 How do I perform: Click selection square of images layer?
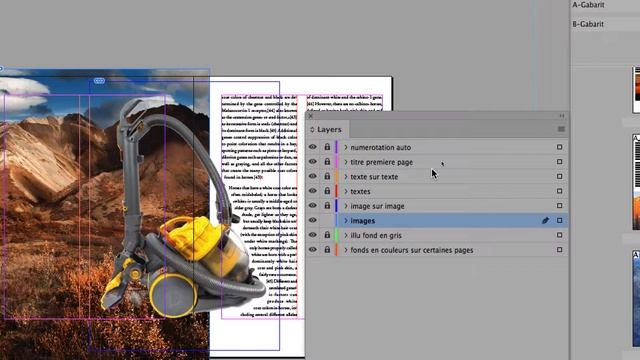tap(560, 220)
